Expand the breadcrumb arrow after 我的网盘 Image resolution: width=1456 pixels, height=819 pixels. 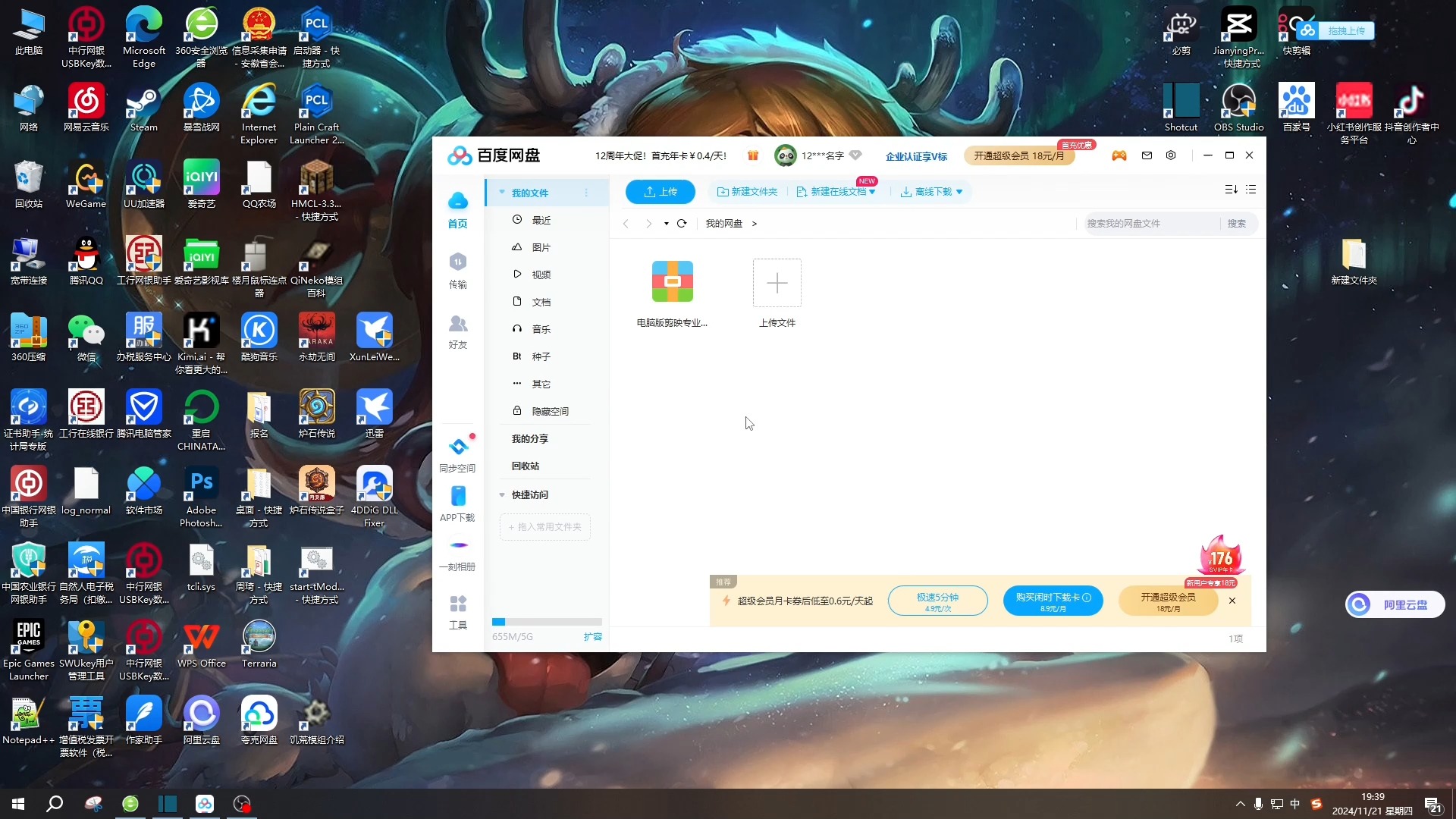coord(754,224)
